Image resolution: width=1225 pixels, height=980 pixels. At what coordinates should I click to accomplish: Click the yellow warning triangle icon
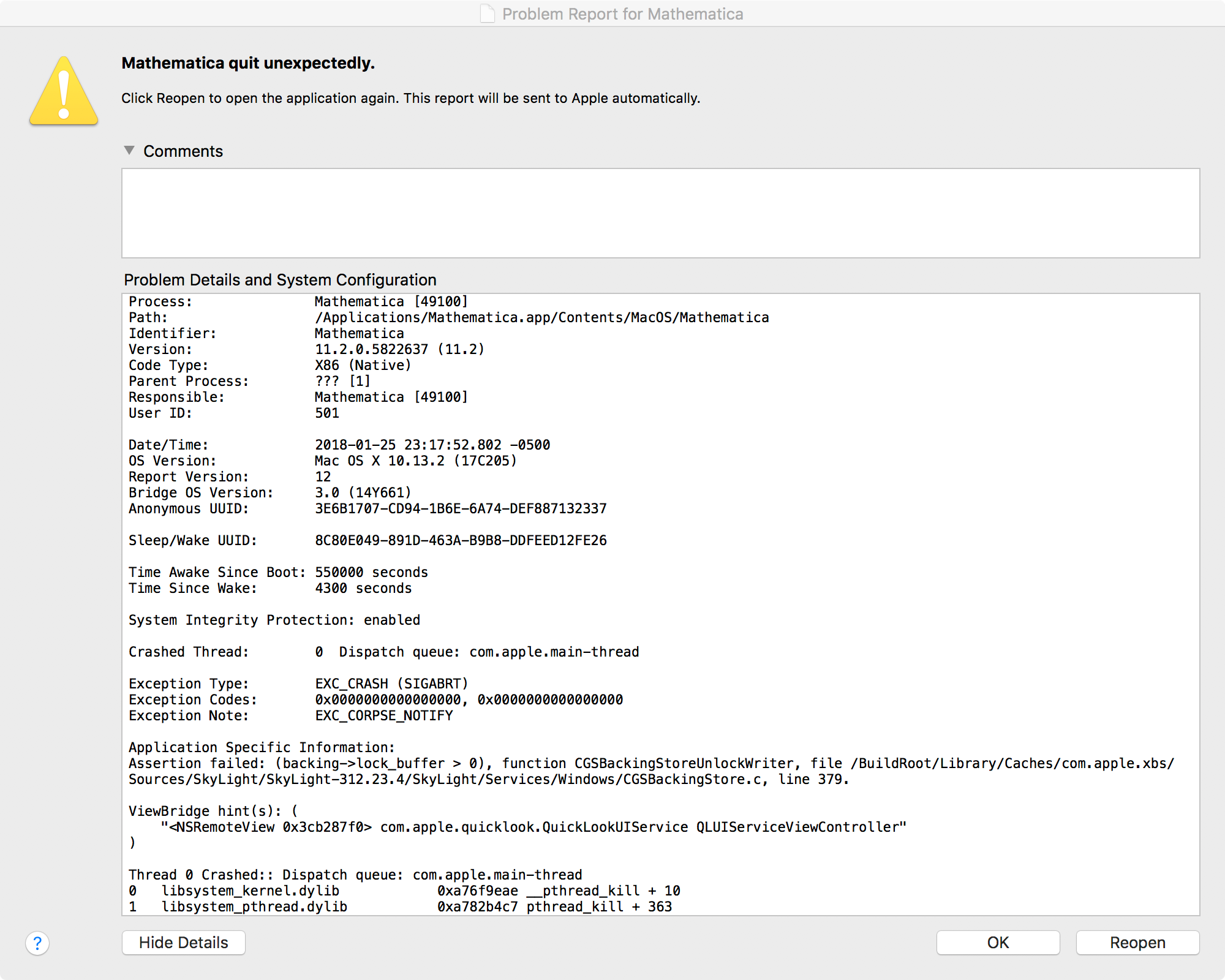64,91
